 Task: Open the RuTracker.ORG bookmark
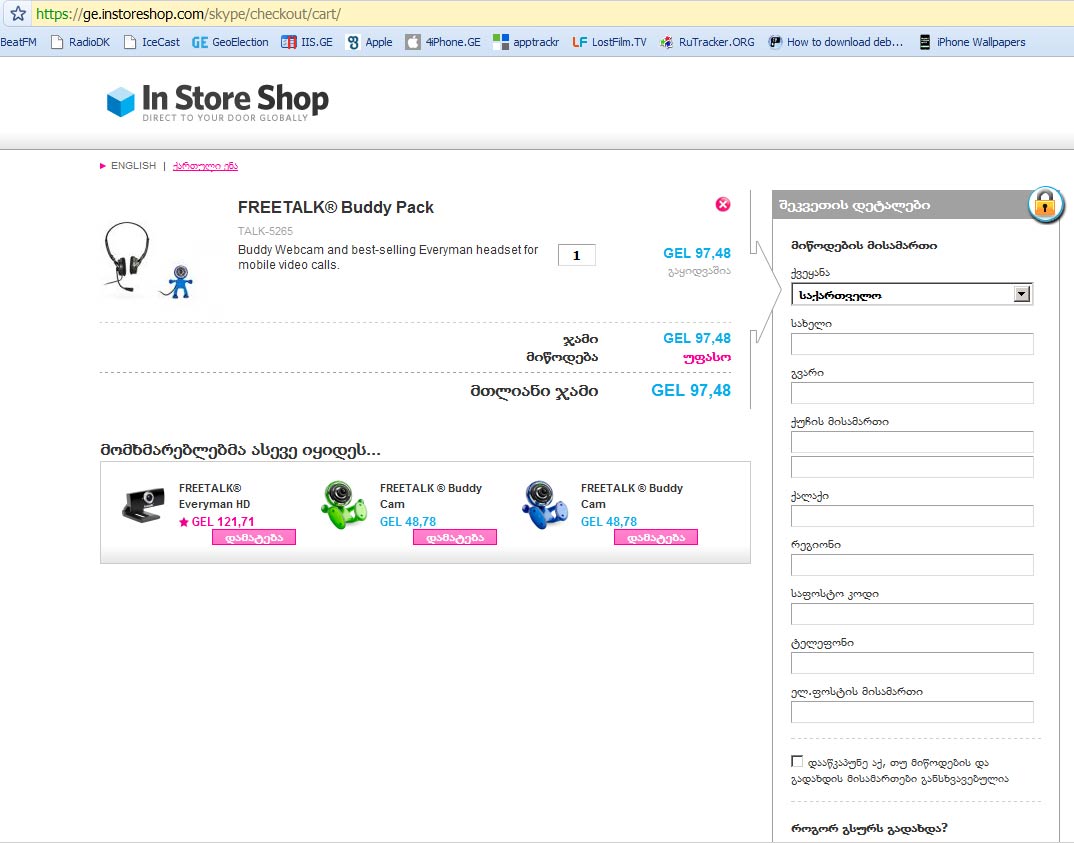pos(707,42)
